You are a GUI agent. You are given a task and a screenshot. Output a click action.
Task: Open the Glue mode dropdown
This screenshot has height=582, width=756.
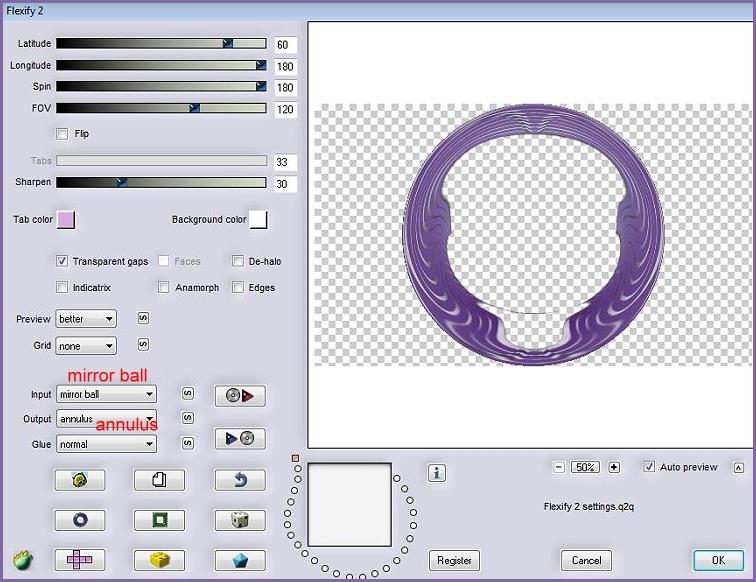(x=106, y=443)
